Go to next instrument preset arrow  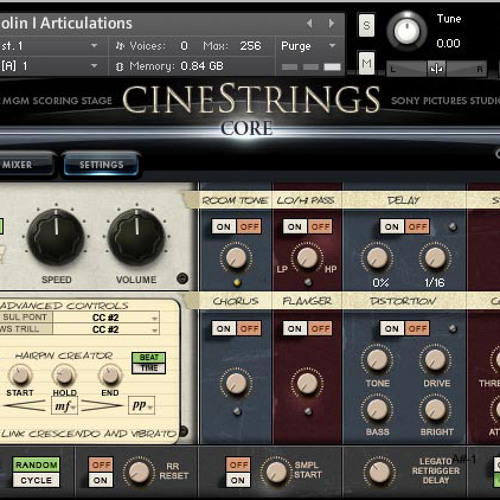pyautogui.click(x=331, y=23)
